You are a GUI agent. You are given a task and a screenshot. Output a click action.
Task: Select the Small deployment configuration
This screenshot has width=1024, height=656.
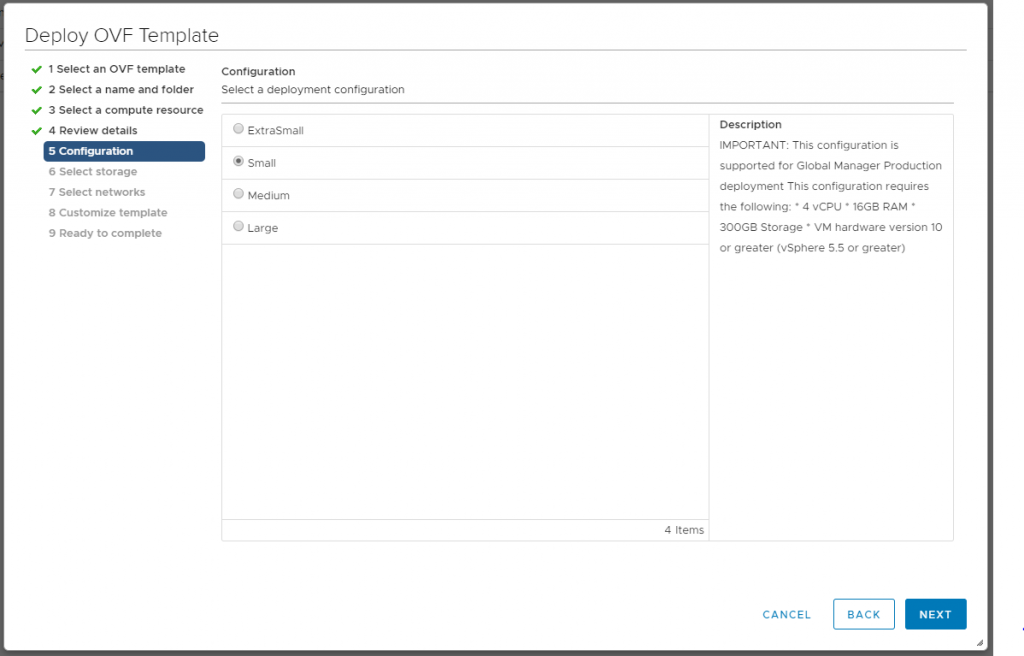tap(238, 161)
